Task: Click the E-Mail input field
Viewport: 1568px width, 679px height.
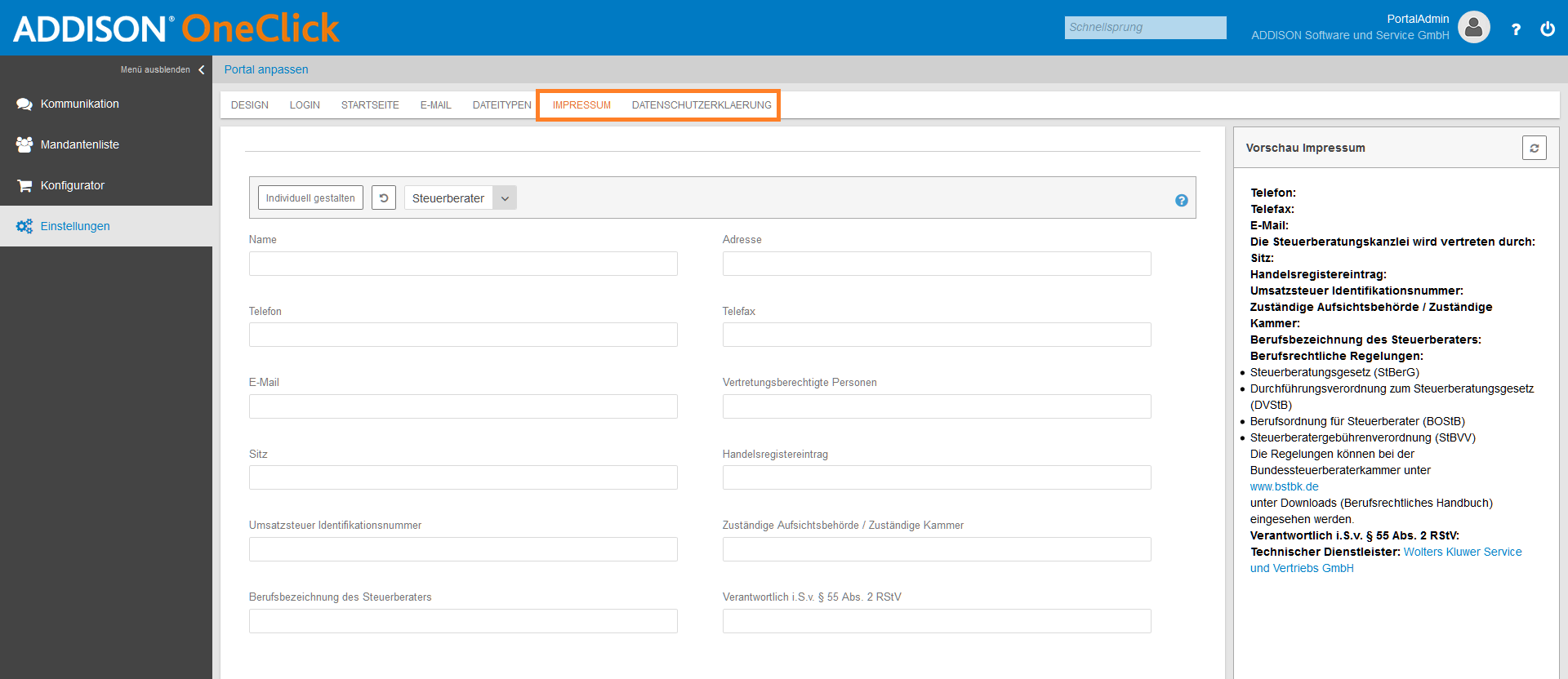Action: pos(463,406)
